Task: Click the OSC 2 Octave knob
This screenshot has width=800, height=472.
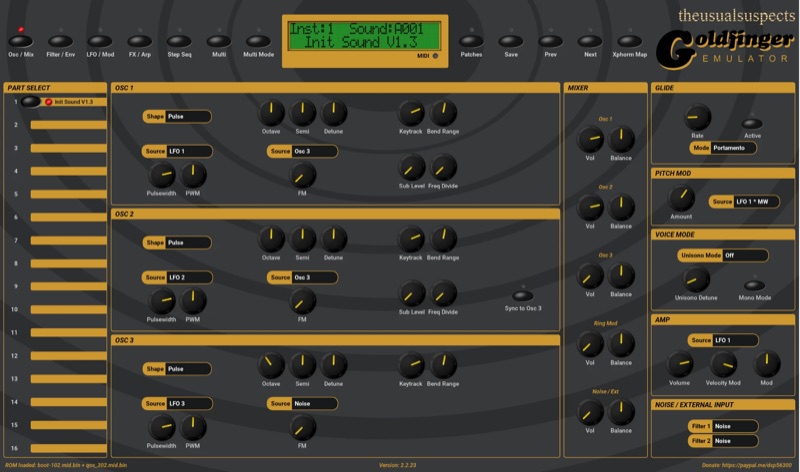Action: tap(271, 239)
